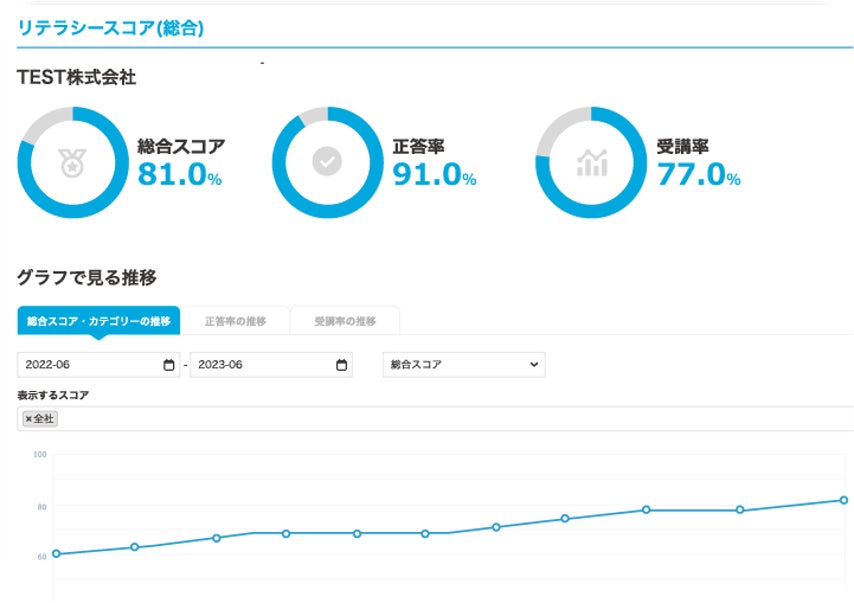Image resolution: width=854 pixels, height=603 pixels.
Task: Click the グラフで見る推移 heading
Action: click(87, 277)
